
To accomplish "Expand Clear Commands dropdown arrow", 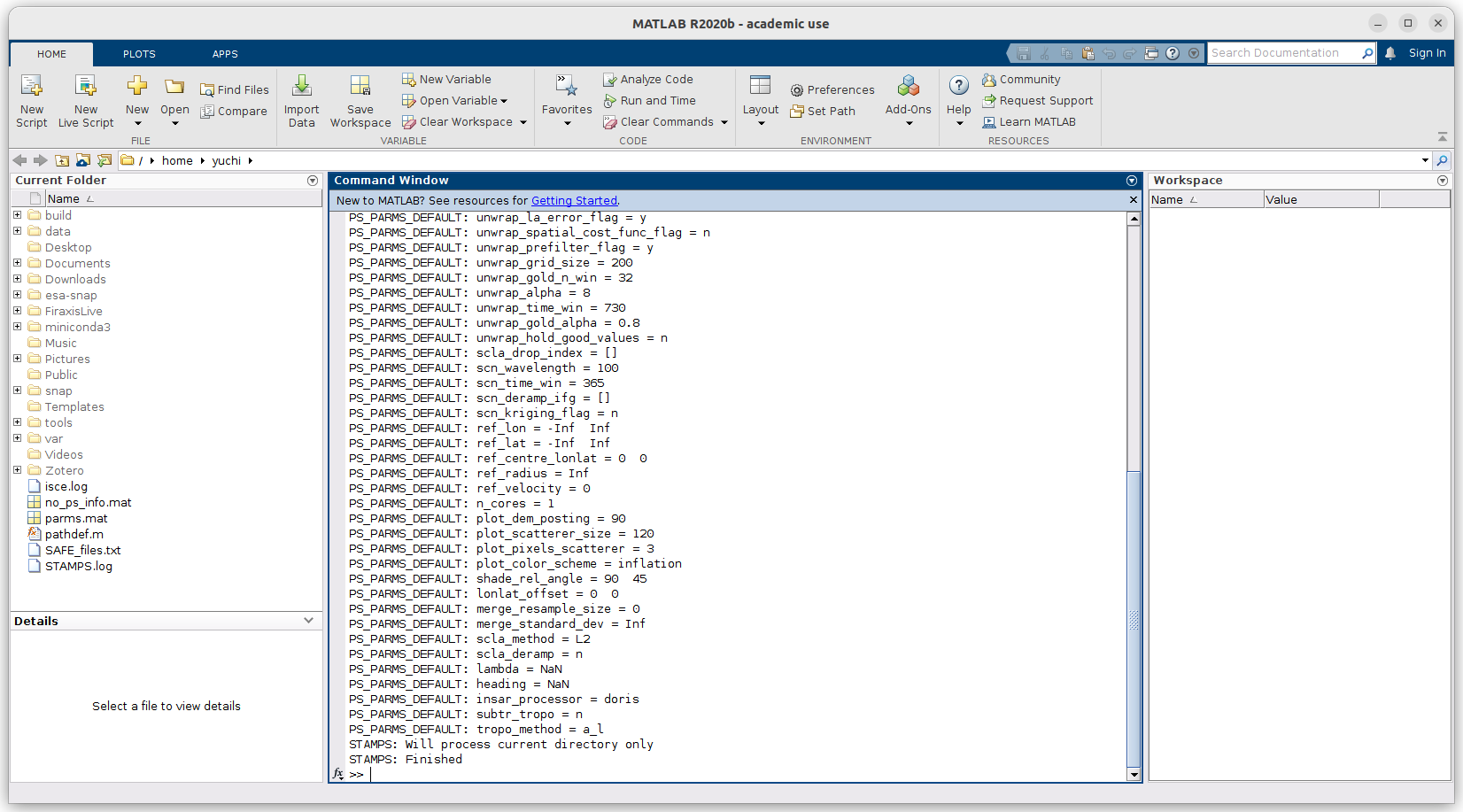I will pos(724,122).
